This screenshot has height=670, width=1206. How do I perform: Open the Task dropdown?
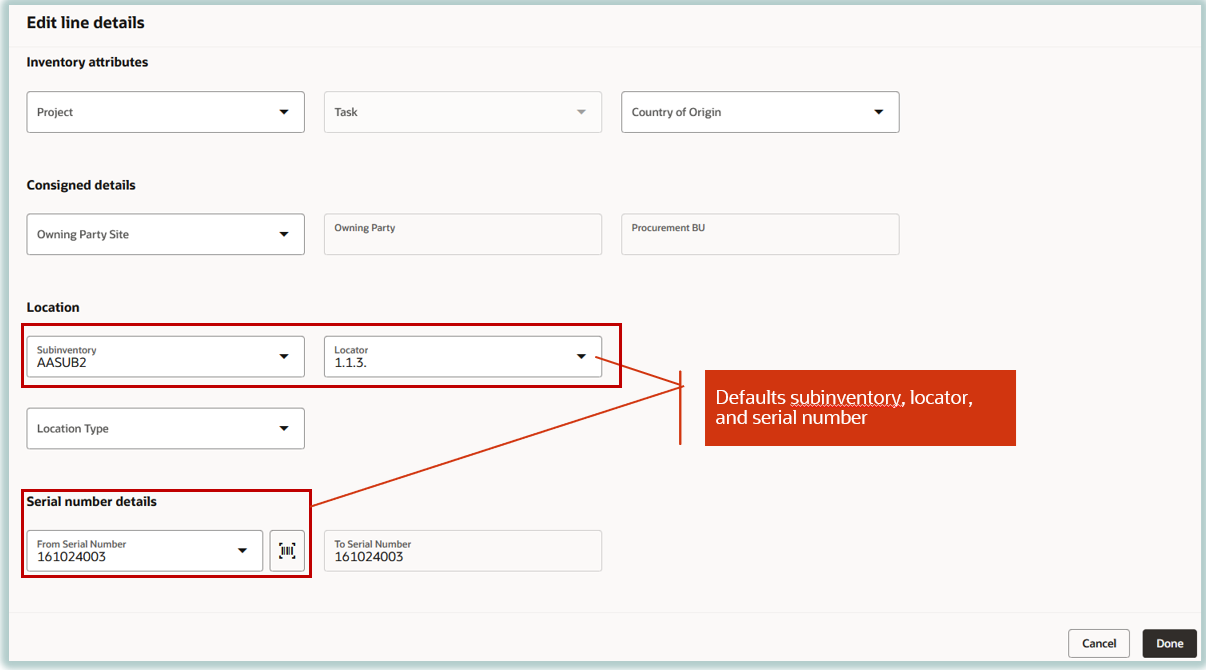pyautogui.click(x=463, y=112)
